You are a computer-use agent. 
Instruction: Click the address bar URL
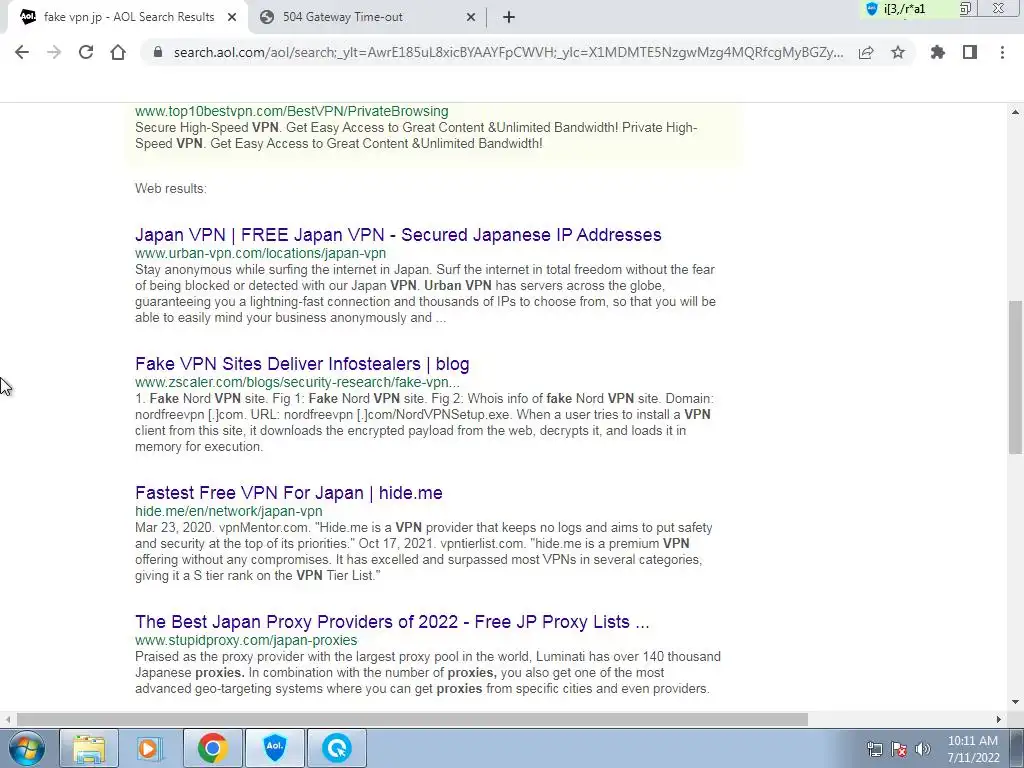508,52
